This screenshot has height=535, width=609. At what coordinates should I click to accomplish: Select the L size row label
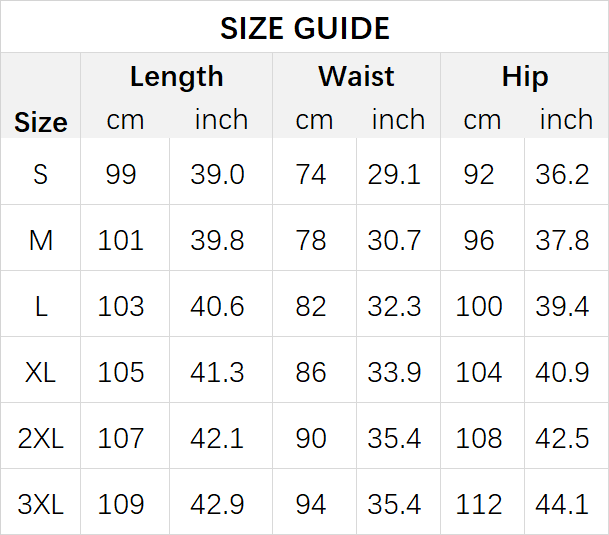pos(41,306)
